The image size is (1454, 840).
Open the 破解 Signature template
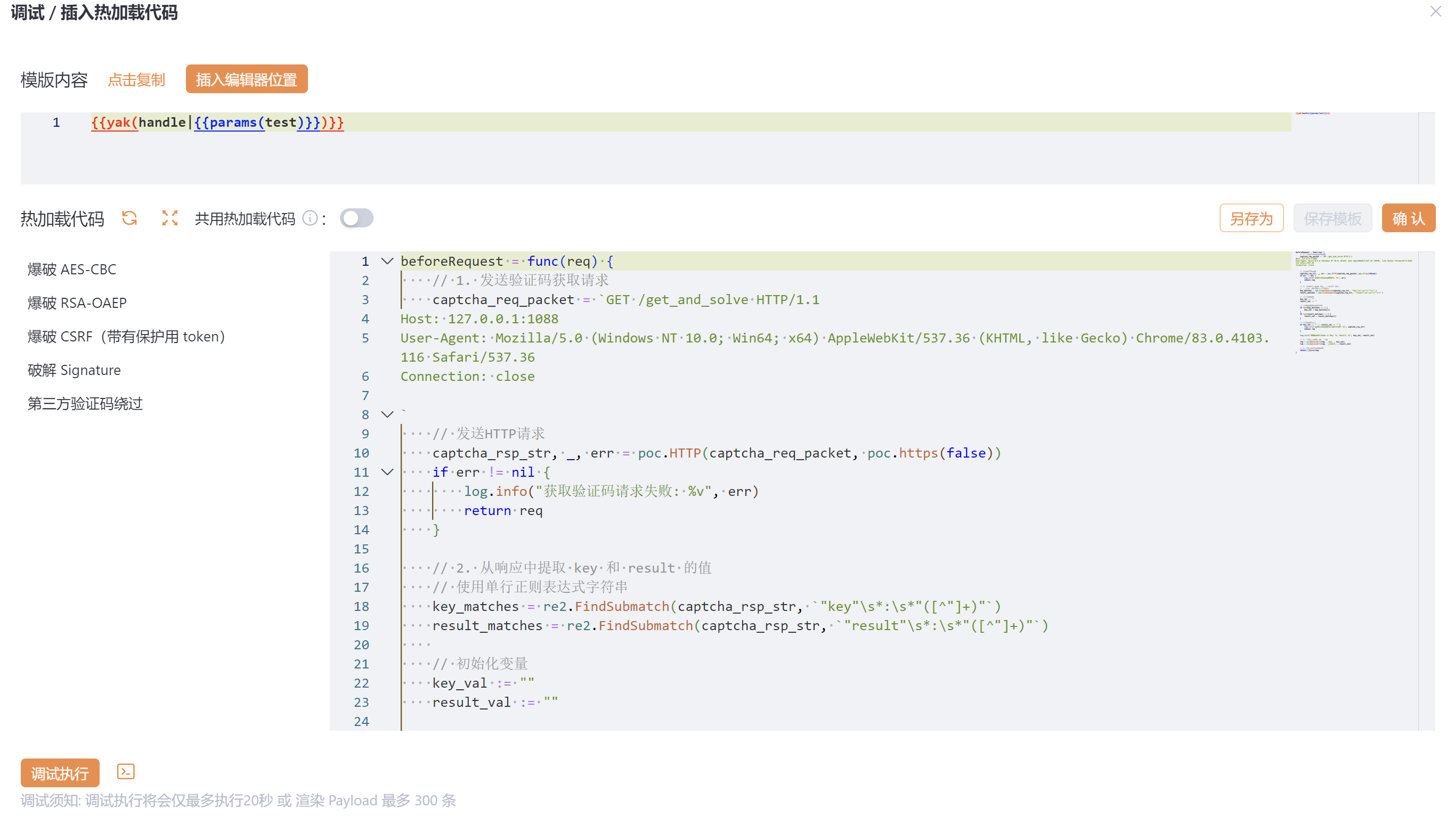(75, 370)
